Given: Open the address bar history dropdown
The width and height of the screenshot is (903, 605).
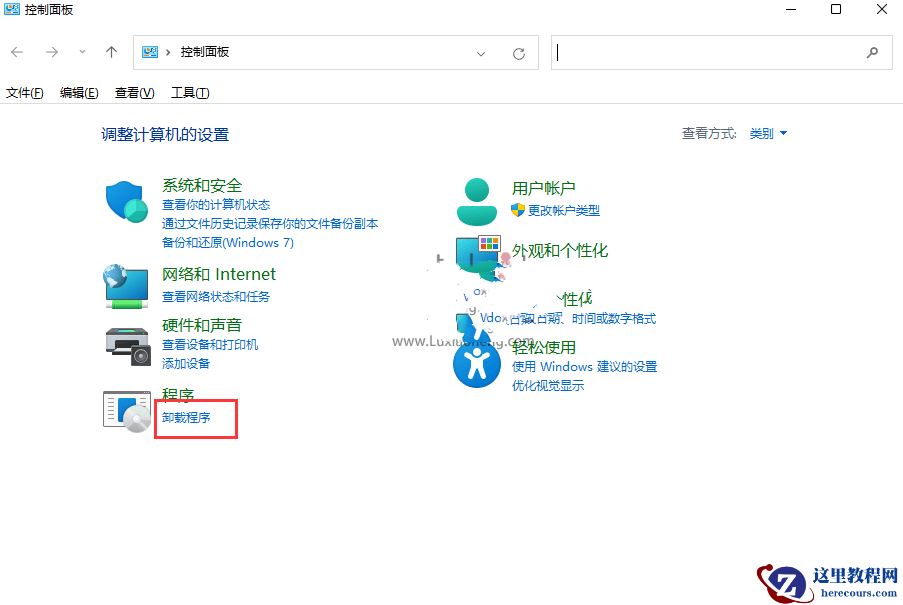Looking at the screenshot, I should pyautogui.click(x=480, y=52).
